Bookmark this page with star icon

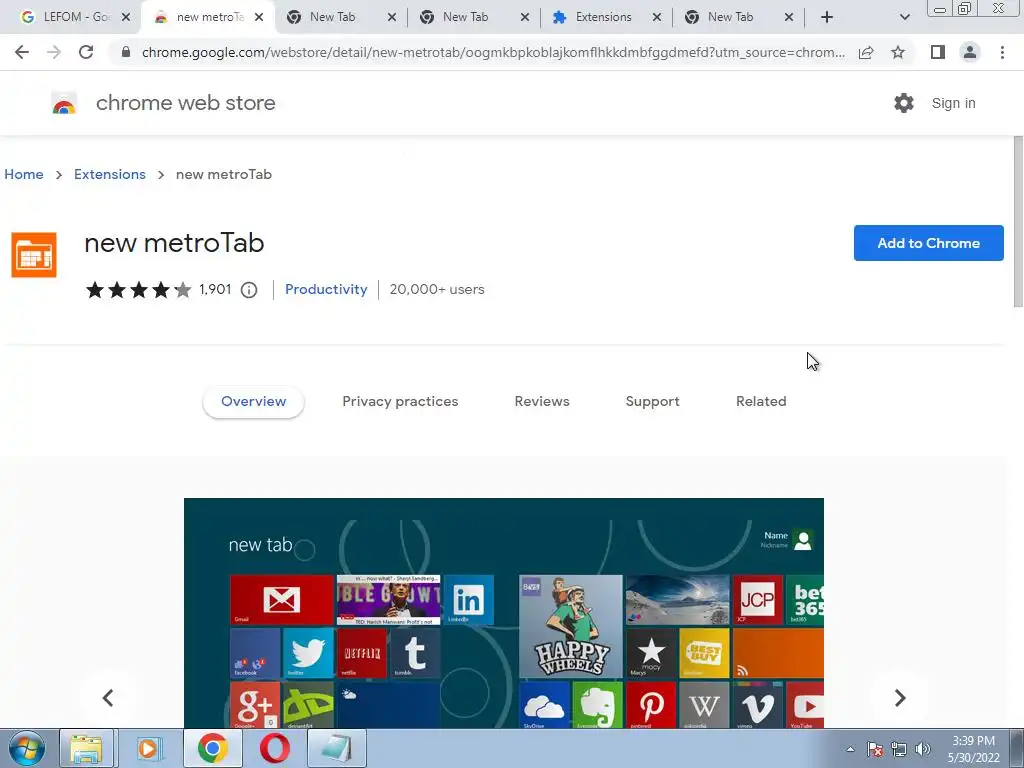tap(898, 52)
